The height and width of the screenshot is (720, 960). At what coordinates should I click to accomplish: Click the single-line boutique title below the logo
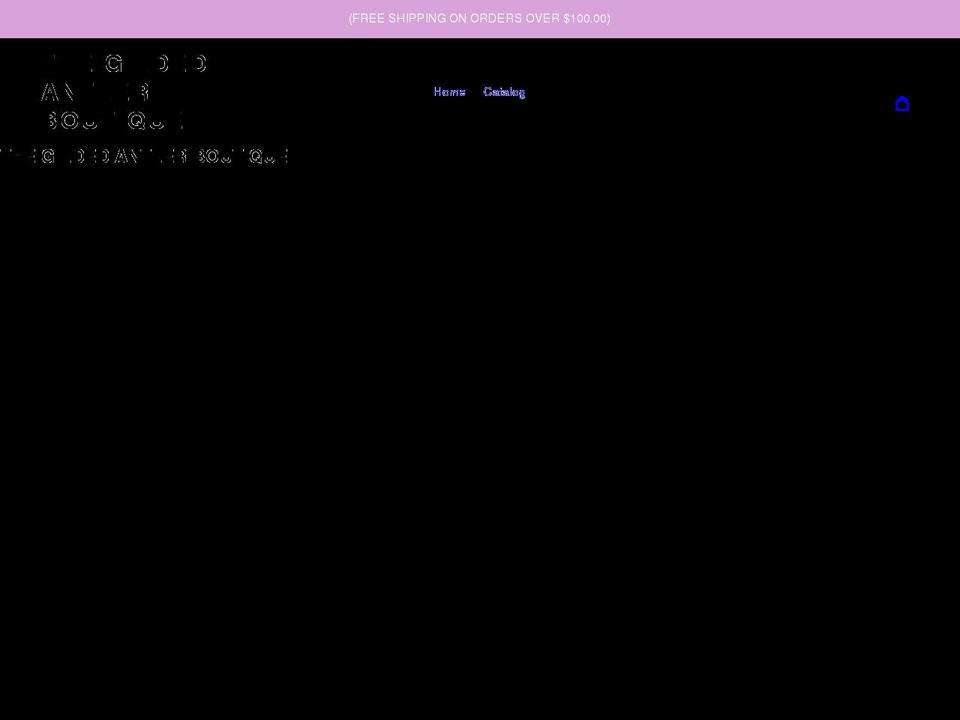coord(145,156)
